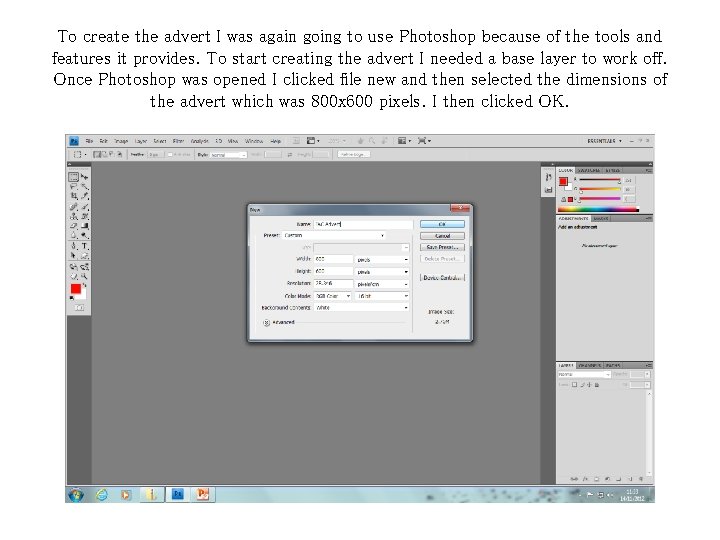
Task: Select the Blur tool
Action: pos(73,236)
